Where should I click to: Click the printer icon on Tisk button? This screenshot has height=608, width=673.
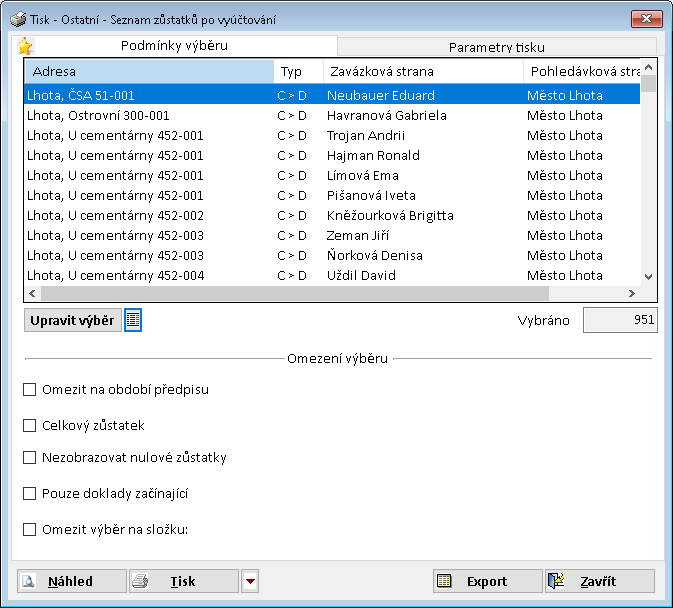(x=142, y=581)
